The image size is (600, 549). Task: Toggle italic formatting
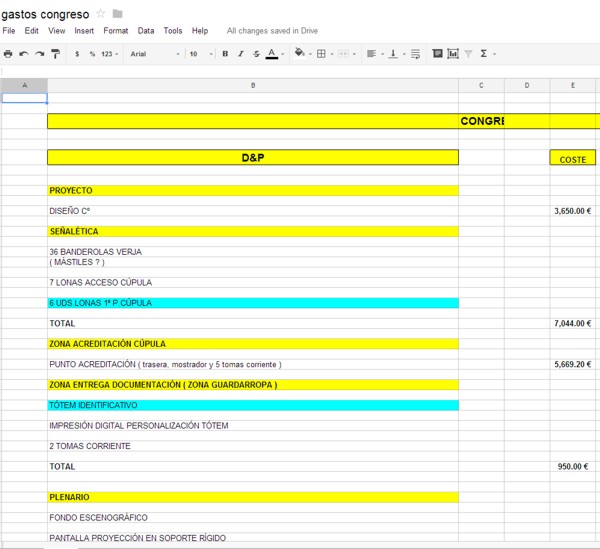click(240, 53)
